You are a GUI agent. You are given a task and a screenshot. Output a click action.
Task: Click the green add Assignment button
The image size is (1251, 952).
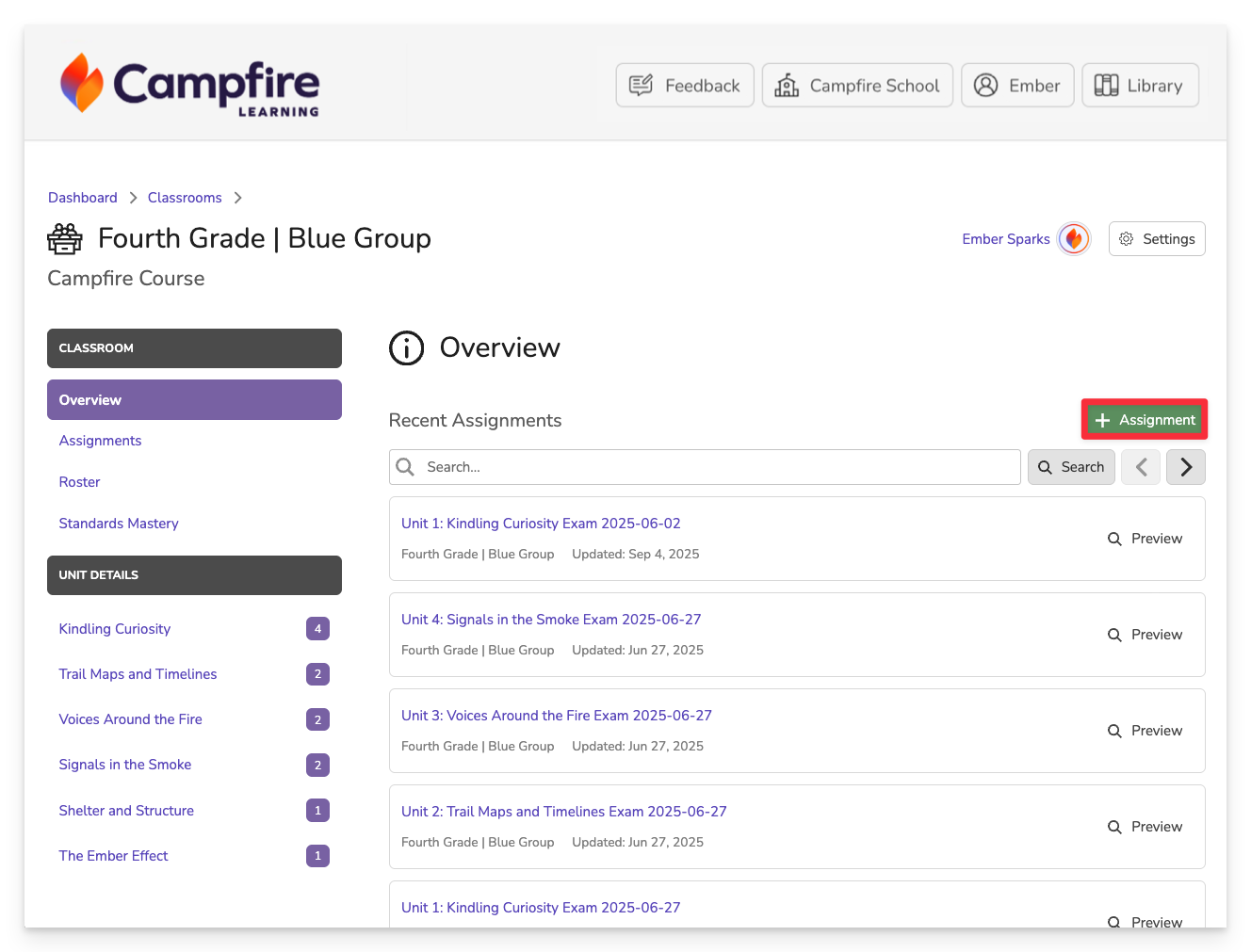point(1144,420)
